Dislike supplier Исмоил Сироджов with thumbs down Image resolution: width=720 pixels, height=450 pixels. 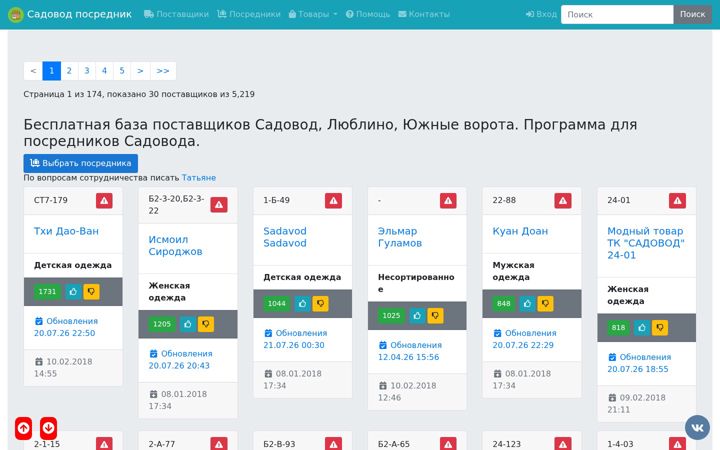(206, 324)
